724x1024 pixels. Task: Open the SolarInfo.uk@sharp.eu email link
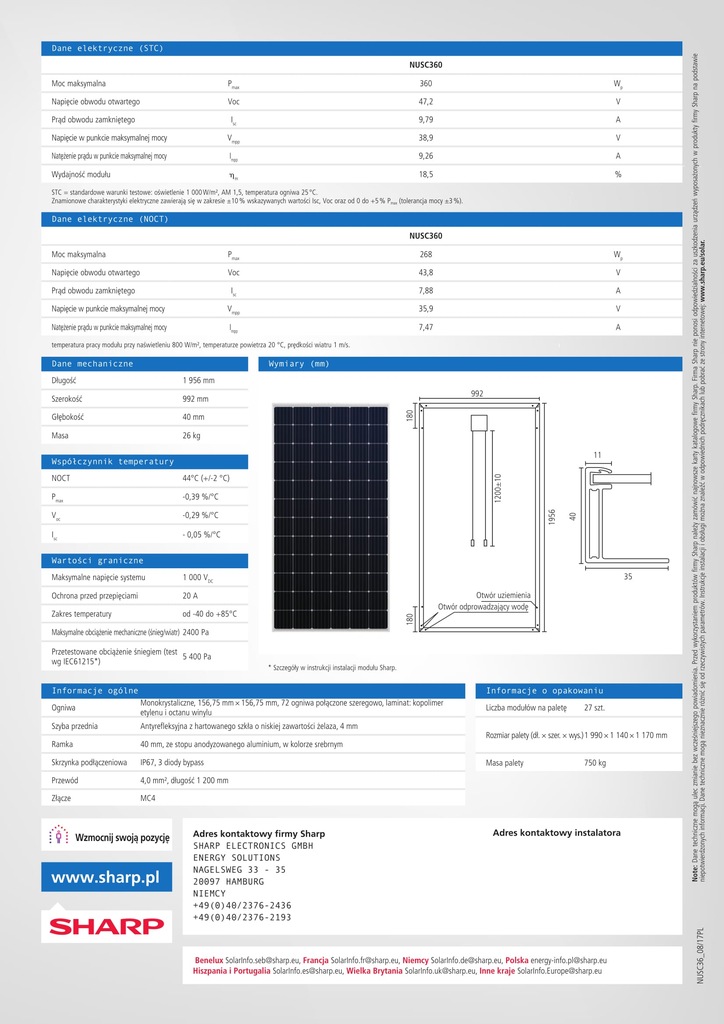click(x=439, y=972)
